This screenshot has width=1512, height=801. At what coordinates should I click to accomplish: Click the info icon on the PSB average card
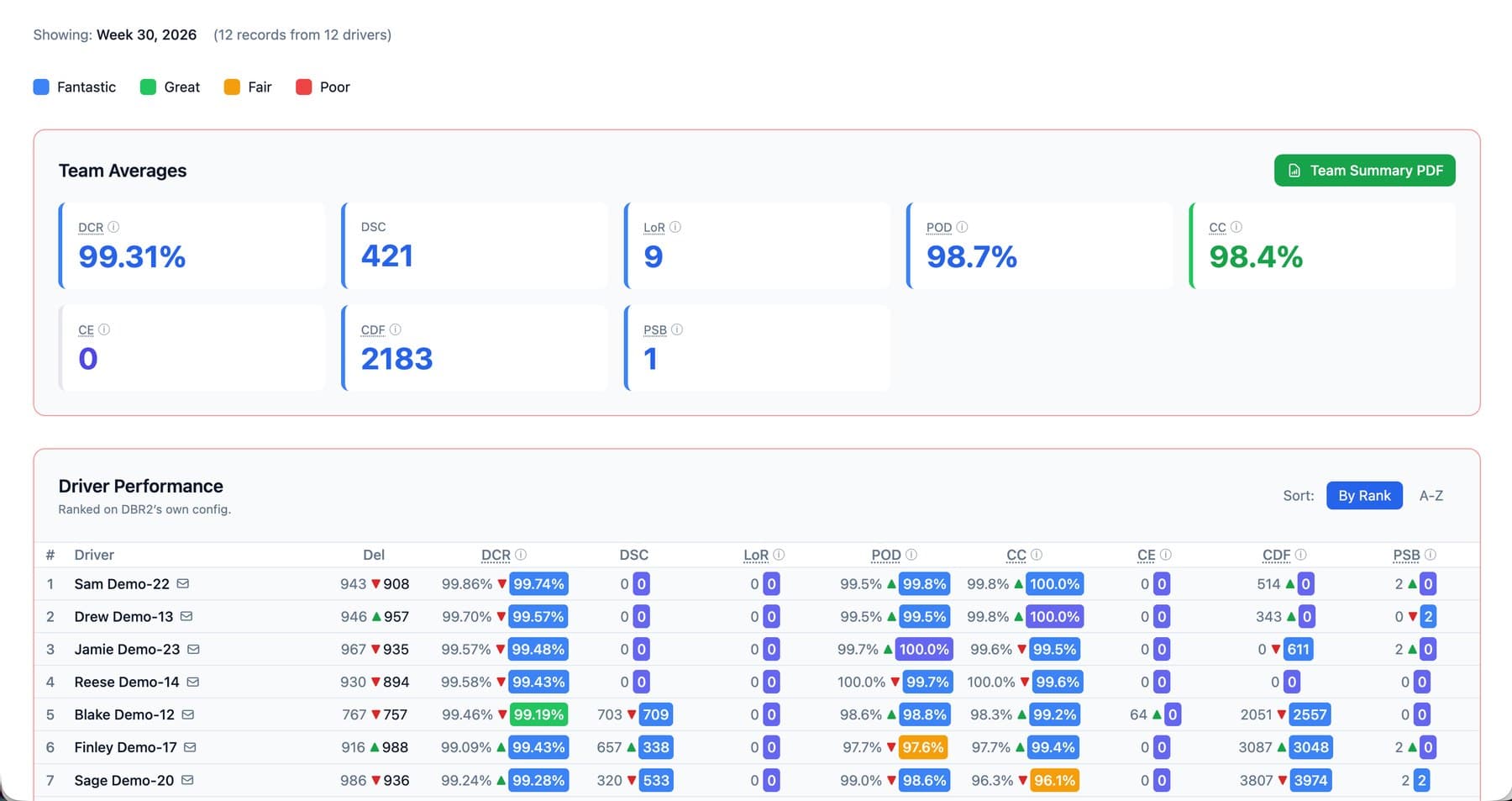677,329
